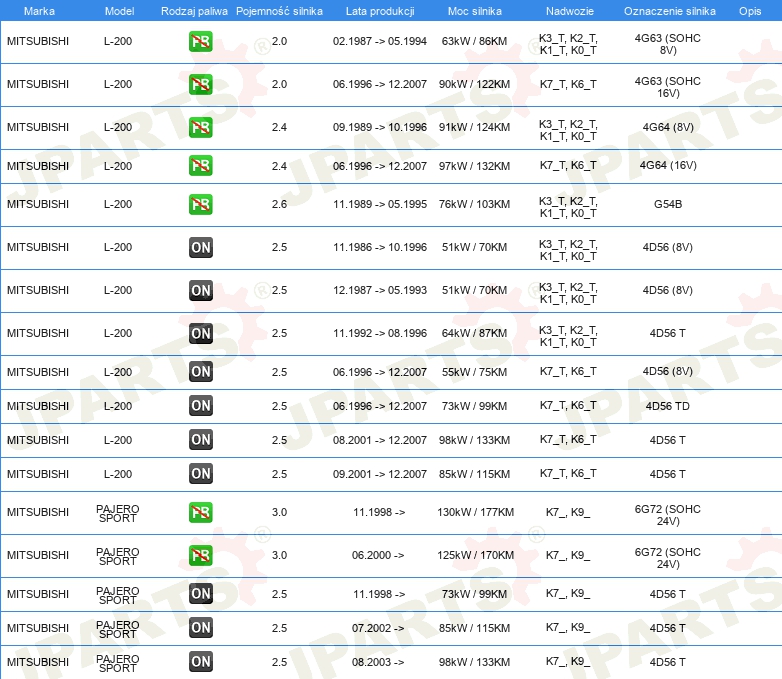Click the ON icon in the Pajero Sport 07.2002 row
Viewport: 782px width, 679px height.
200,628
